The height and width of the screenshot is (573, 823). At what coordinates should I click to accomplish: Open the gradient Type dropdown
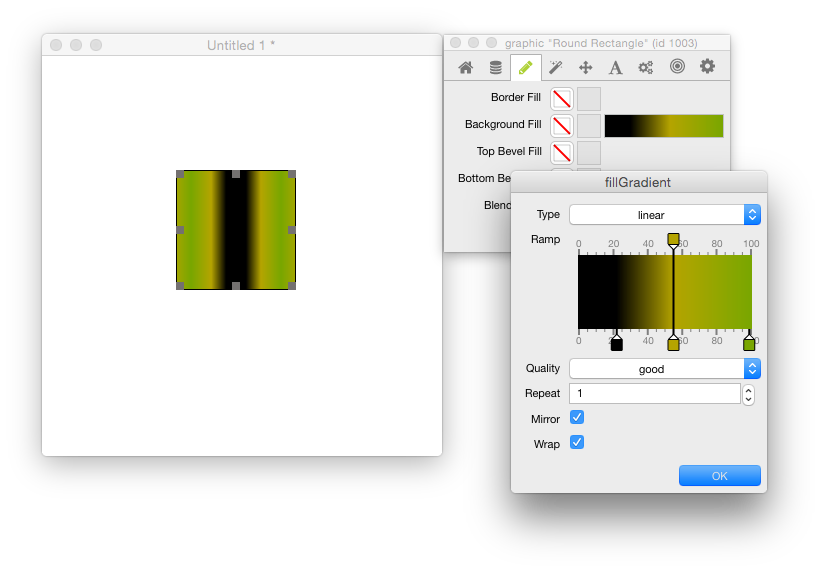[665, 215]
